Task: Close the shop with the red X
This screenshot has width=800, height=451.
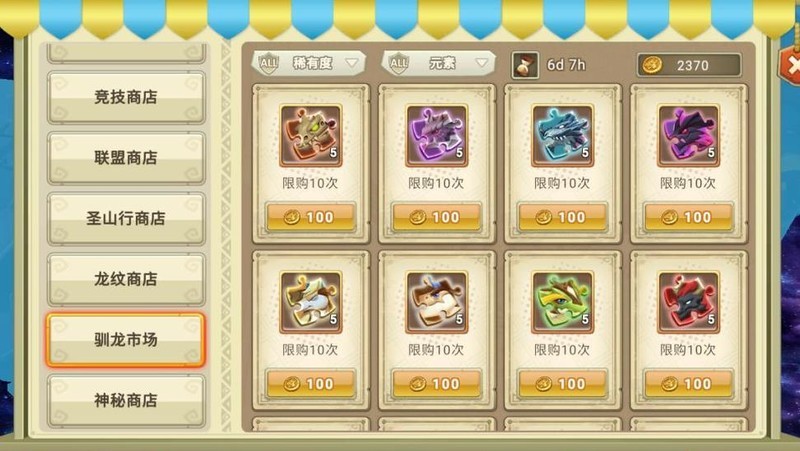Action: [x=790, y=65]
